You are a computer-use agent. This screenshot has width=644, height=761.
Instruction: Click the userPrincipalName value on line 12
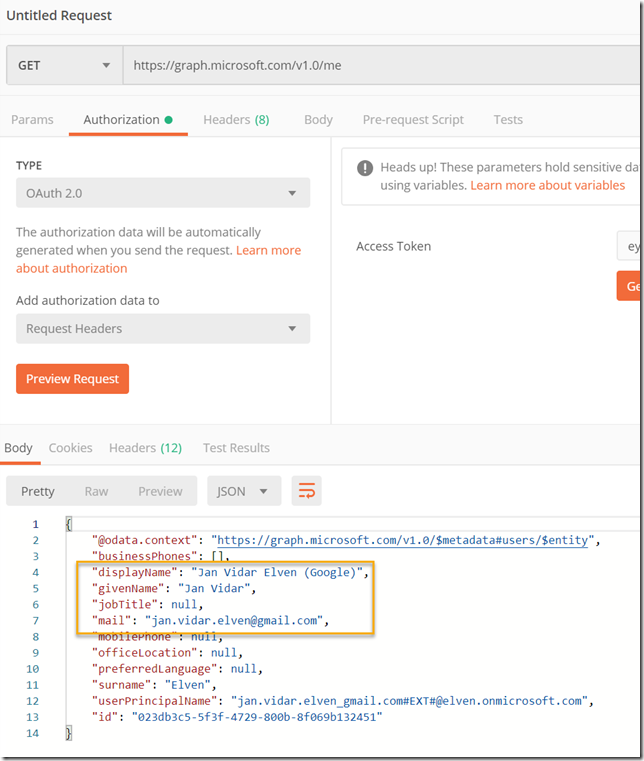pyautogui.click(x=409, y=701)
